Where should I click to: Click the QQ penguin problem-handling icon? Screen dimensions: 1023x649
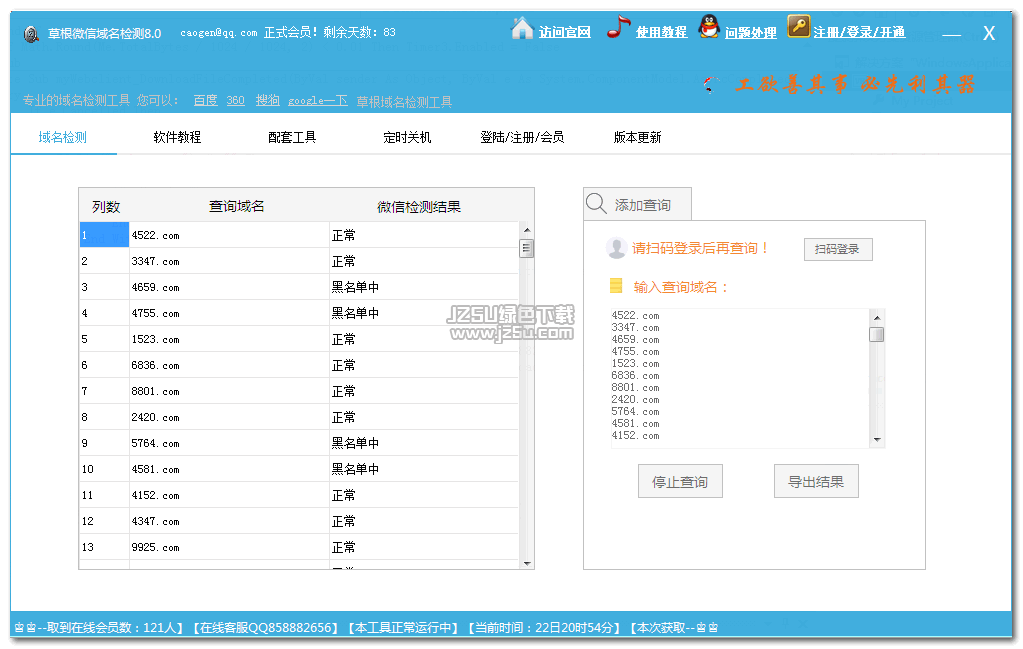(x=709, y=28)
